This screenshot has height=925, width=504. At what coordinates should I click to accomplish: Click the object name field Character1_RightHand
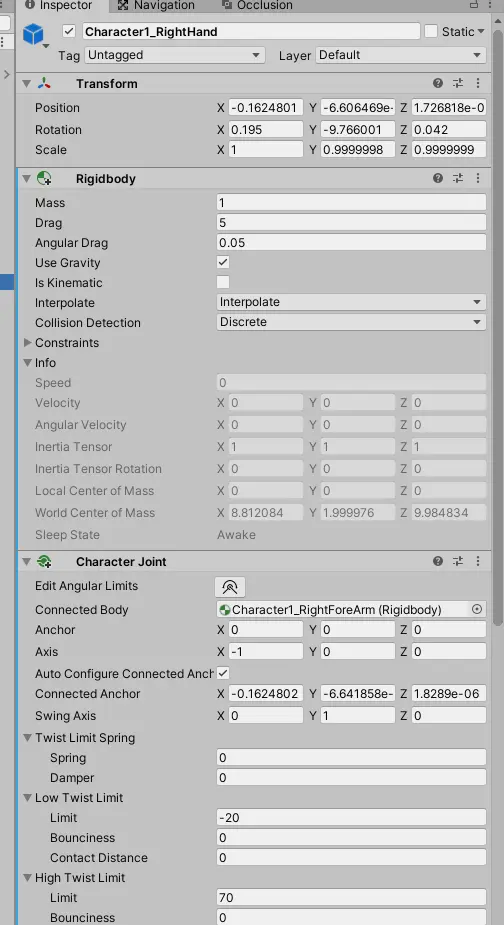251,31
